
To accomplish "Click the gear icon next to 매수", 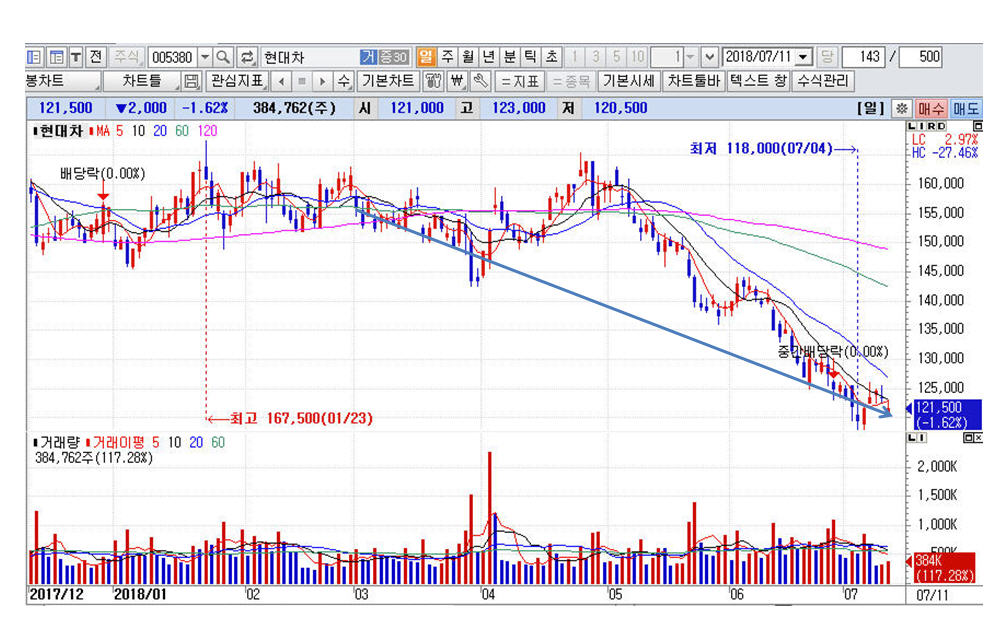I will [x=900, y=108].
